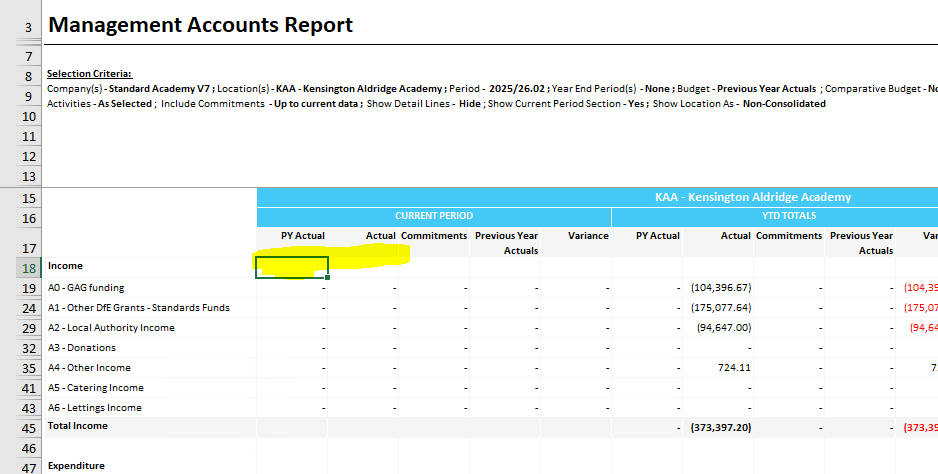Click the highlighted active cell under PY Actual
The width and height of the screenshot is (938, 474).
tap(292, 267)
